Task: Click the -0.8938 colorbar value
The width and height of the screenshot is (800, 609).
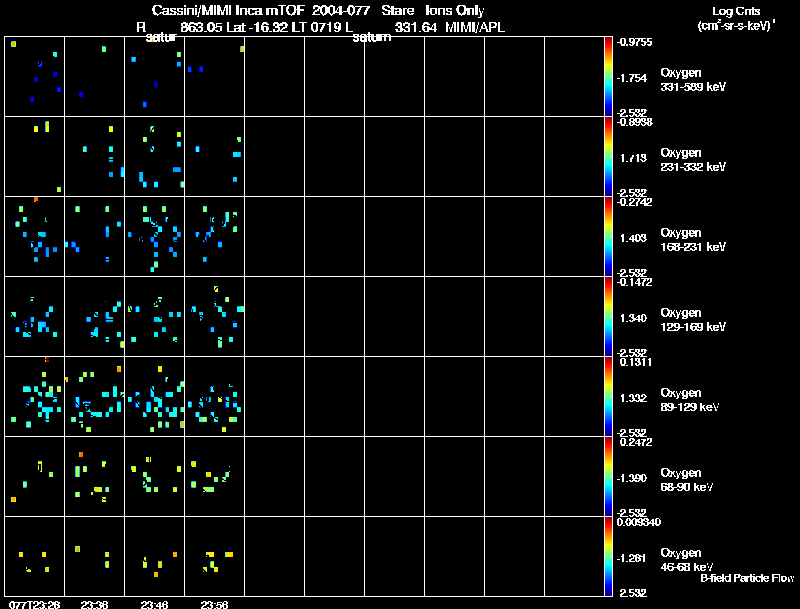Action: coord(634,122)
